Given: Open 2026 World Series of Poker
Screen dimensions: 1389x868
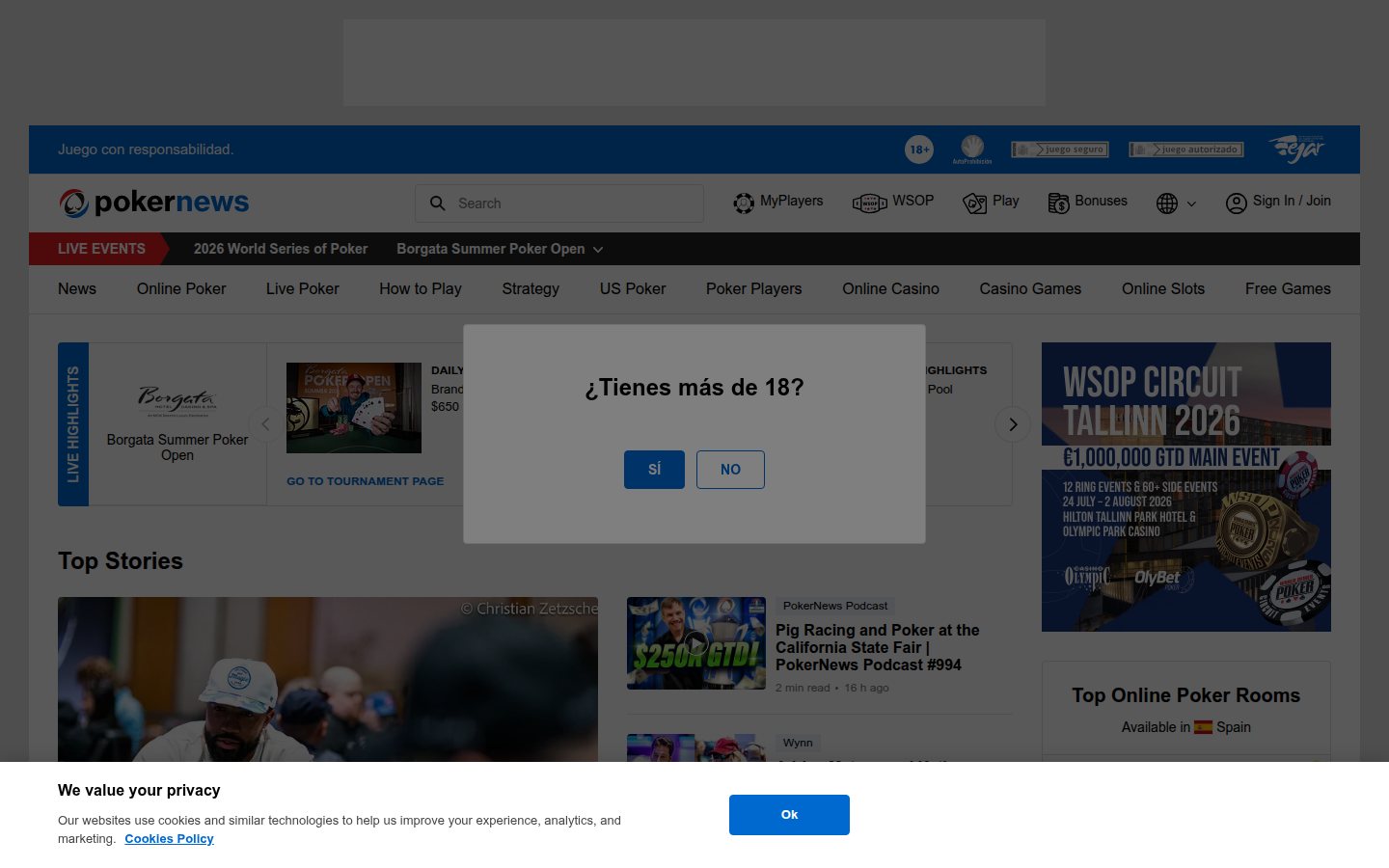Looking at the screenshot, I should [x=281, y=249].
